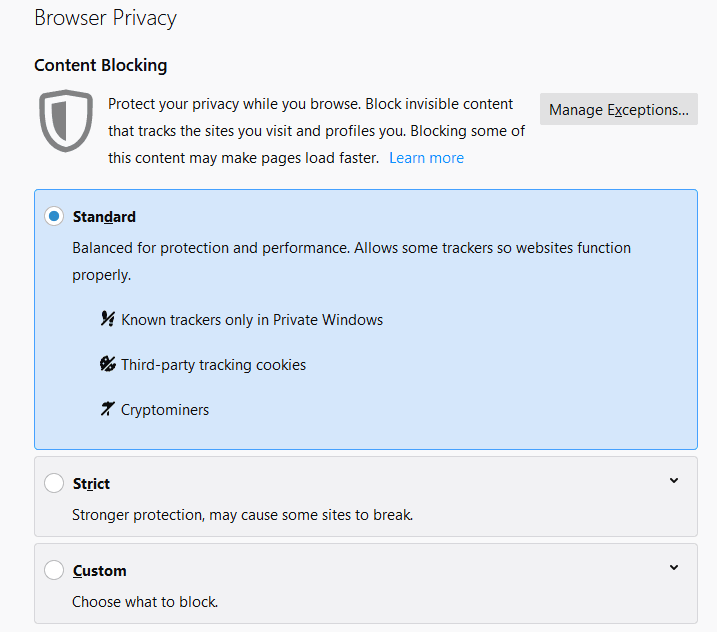Click the 'Cryptominers' label
717x632 pixels.
click(x=165, y=410)
